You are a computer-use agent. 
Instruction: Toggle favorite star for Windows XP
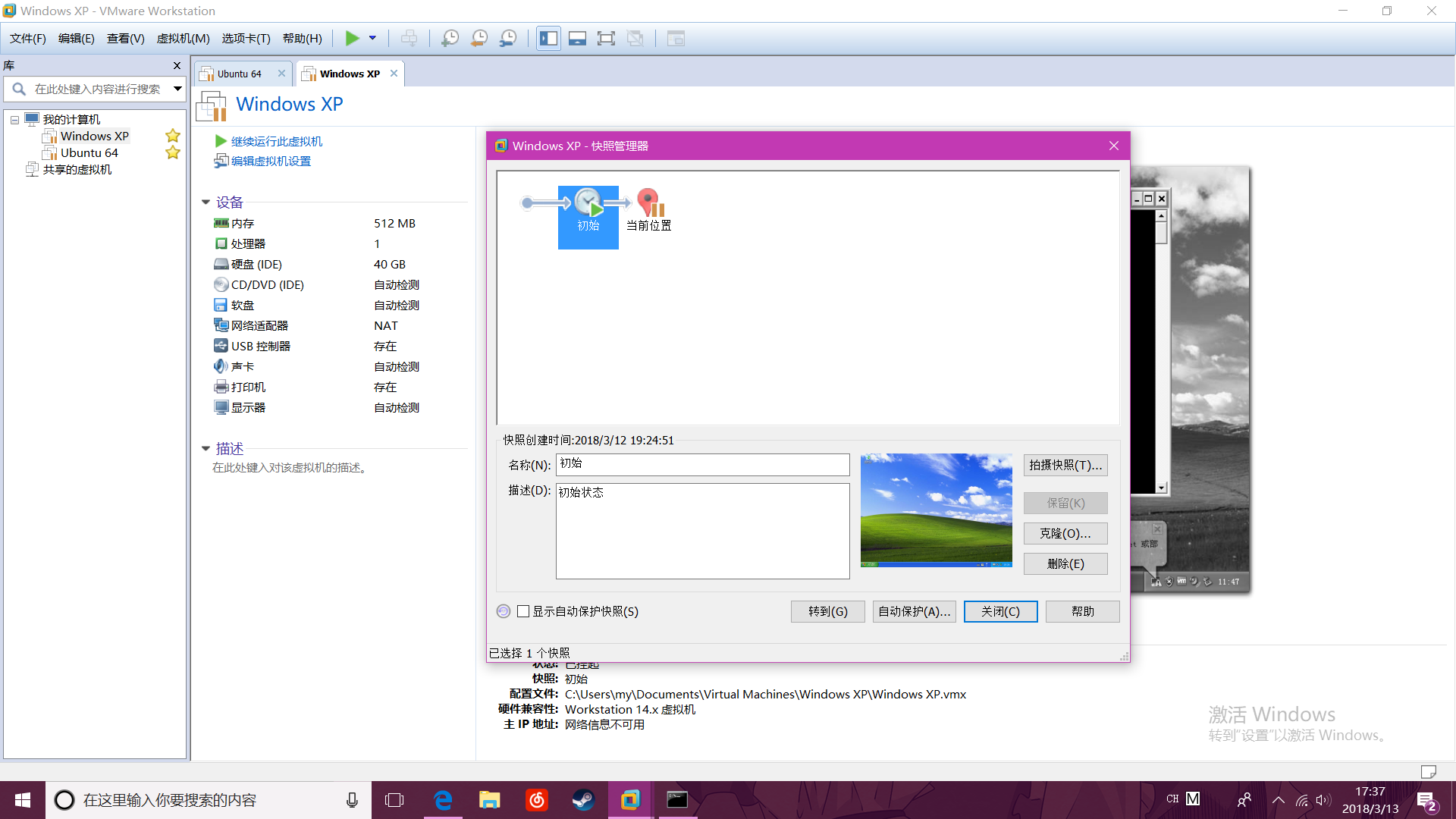173,136
